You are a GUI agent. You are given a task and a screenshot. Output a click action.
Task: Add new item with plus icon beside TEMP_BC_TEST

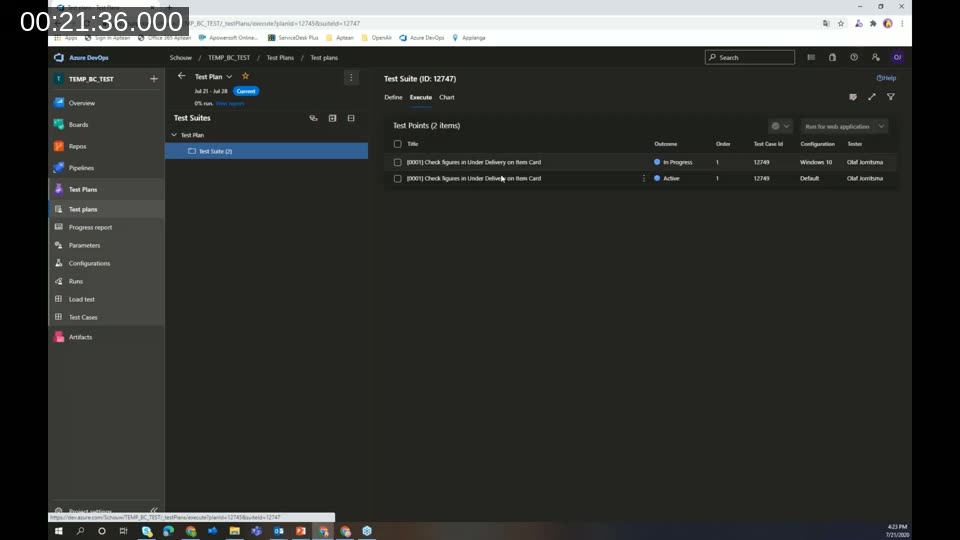click(154, 79)
